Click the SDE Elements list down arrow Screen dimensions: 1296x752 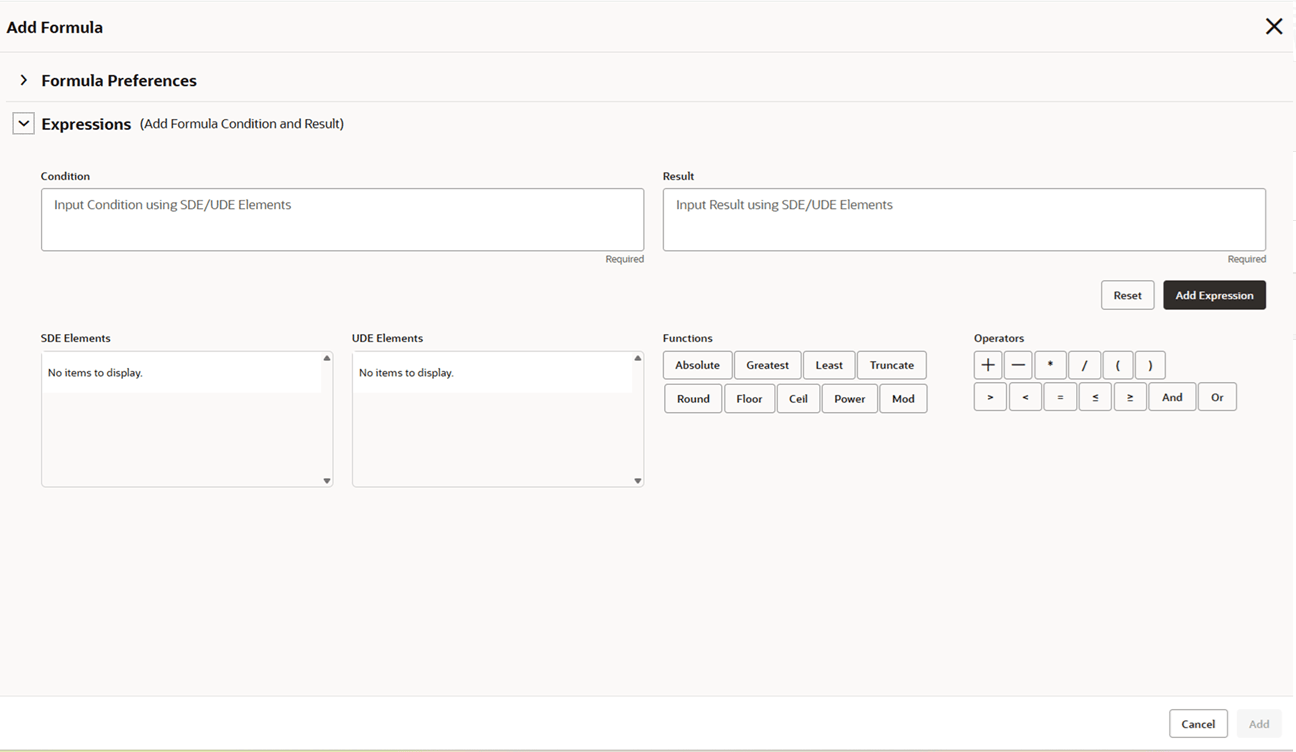326,481
